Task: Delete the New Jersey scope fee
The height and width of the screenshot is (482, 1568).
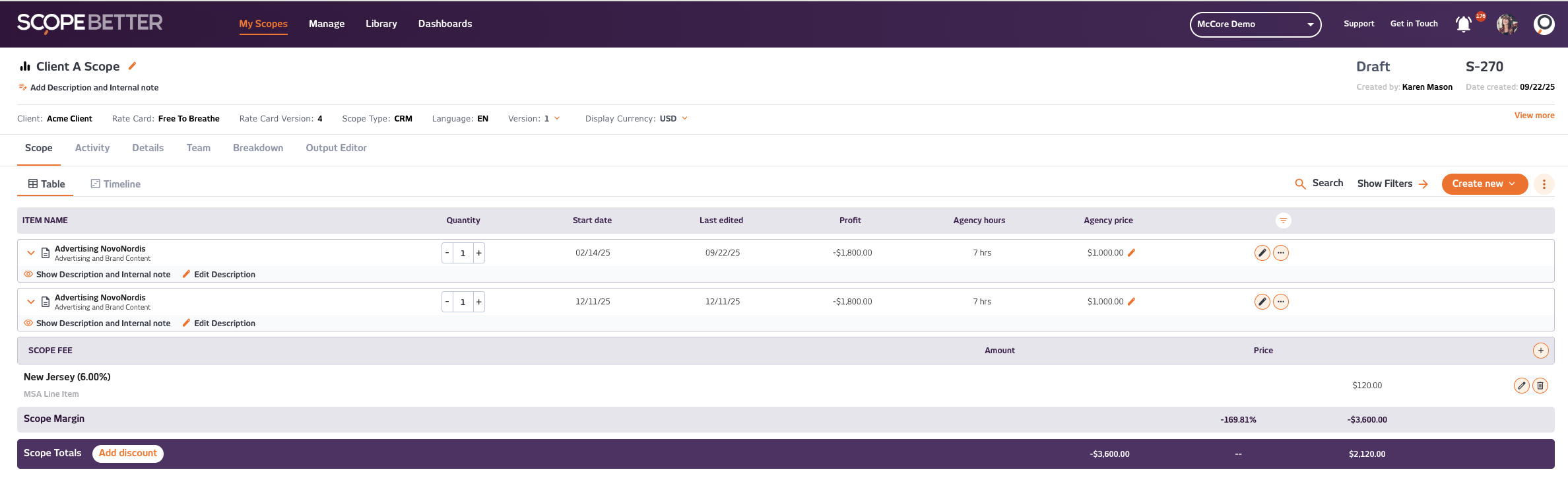Action: point(1540,386)
